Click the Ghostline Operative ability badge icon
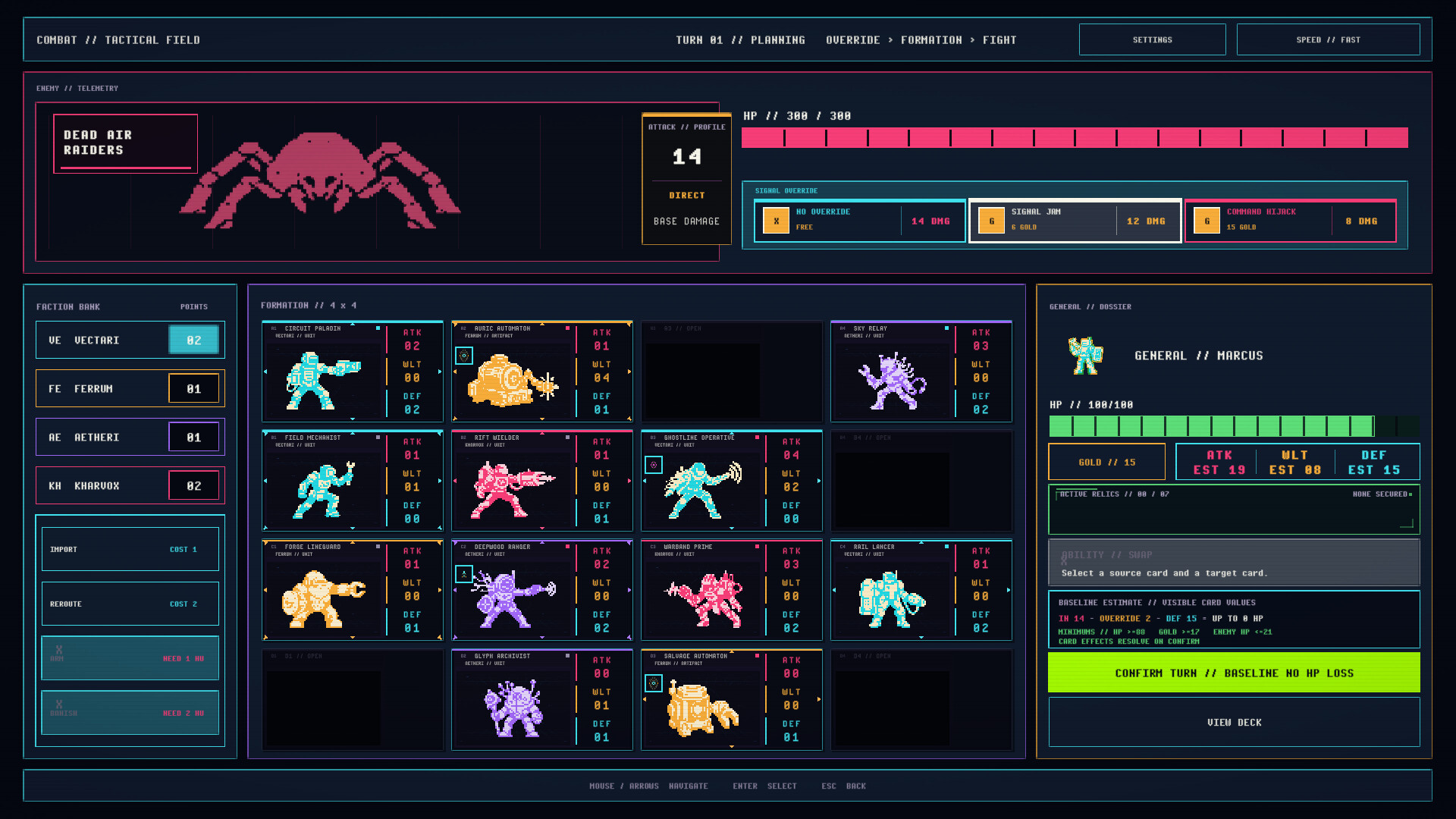Viewport: 1456px width, 819px height. 654,465
